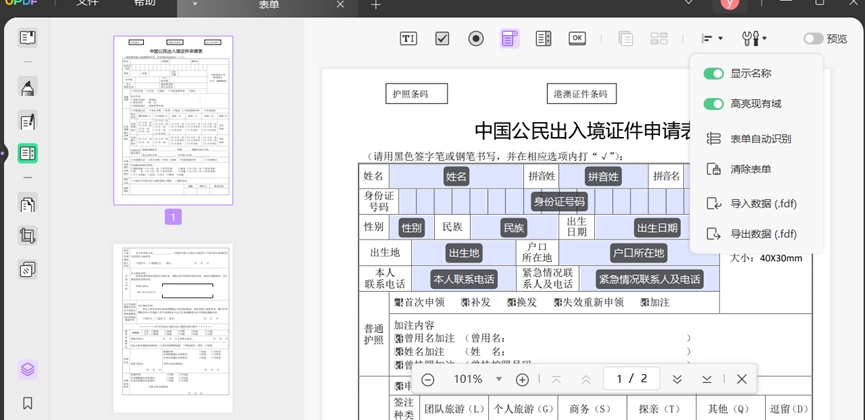Click the zoom in plus button

point(522,379)
